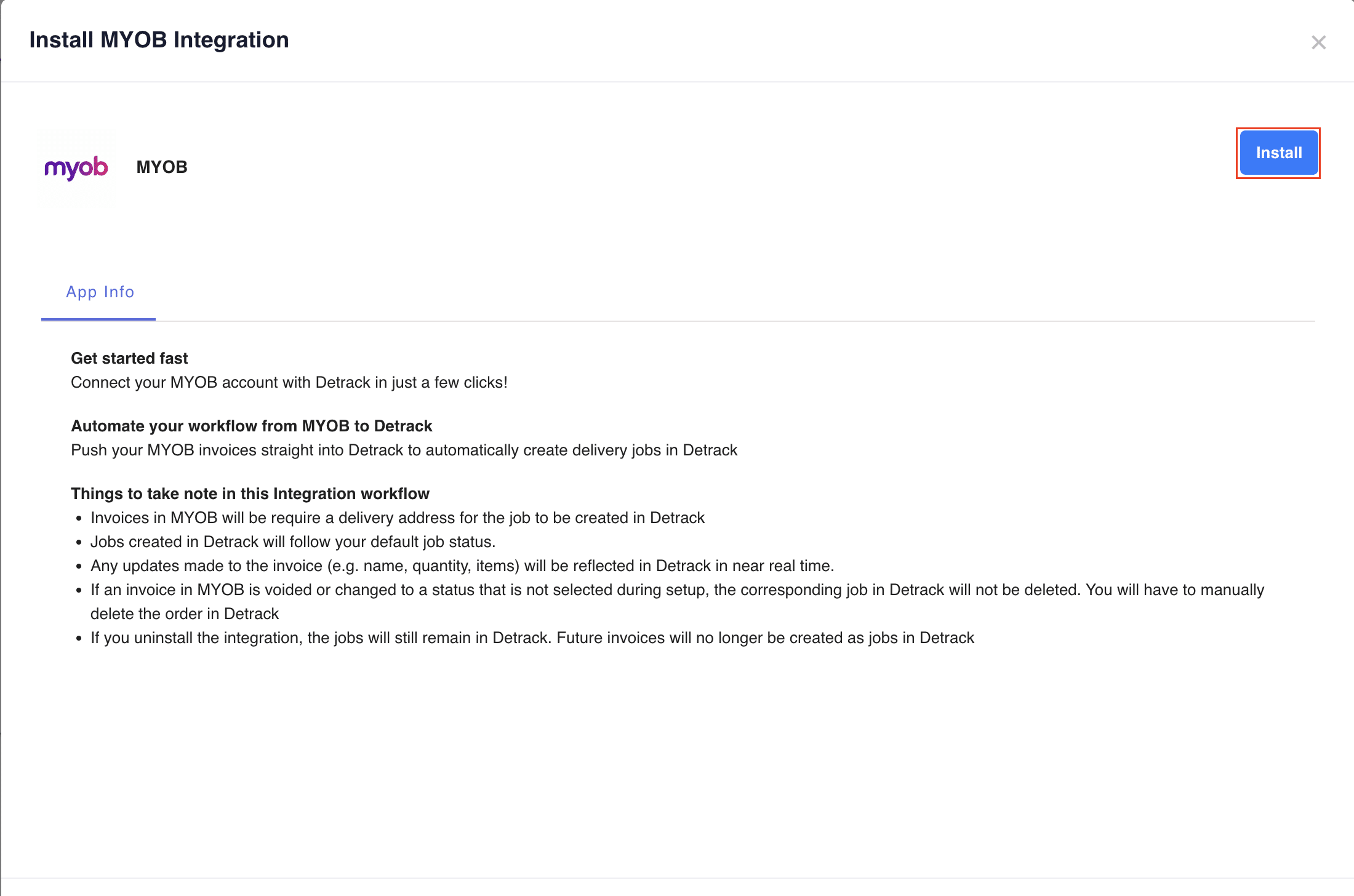Click the Things to take note heading
The width and height of the screenshot is (1354, 896).
[250, 494]
